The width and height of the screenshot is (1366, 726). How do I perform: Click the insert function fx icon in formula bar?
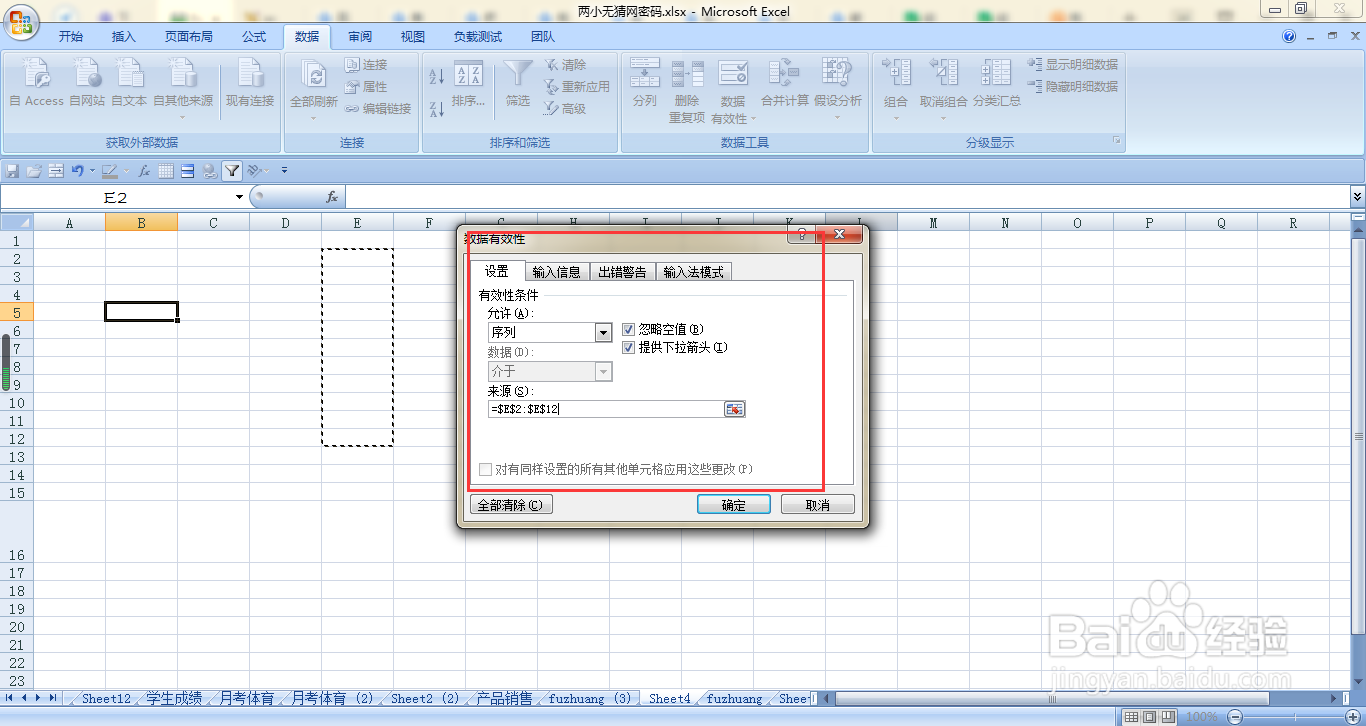[332, 198]
